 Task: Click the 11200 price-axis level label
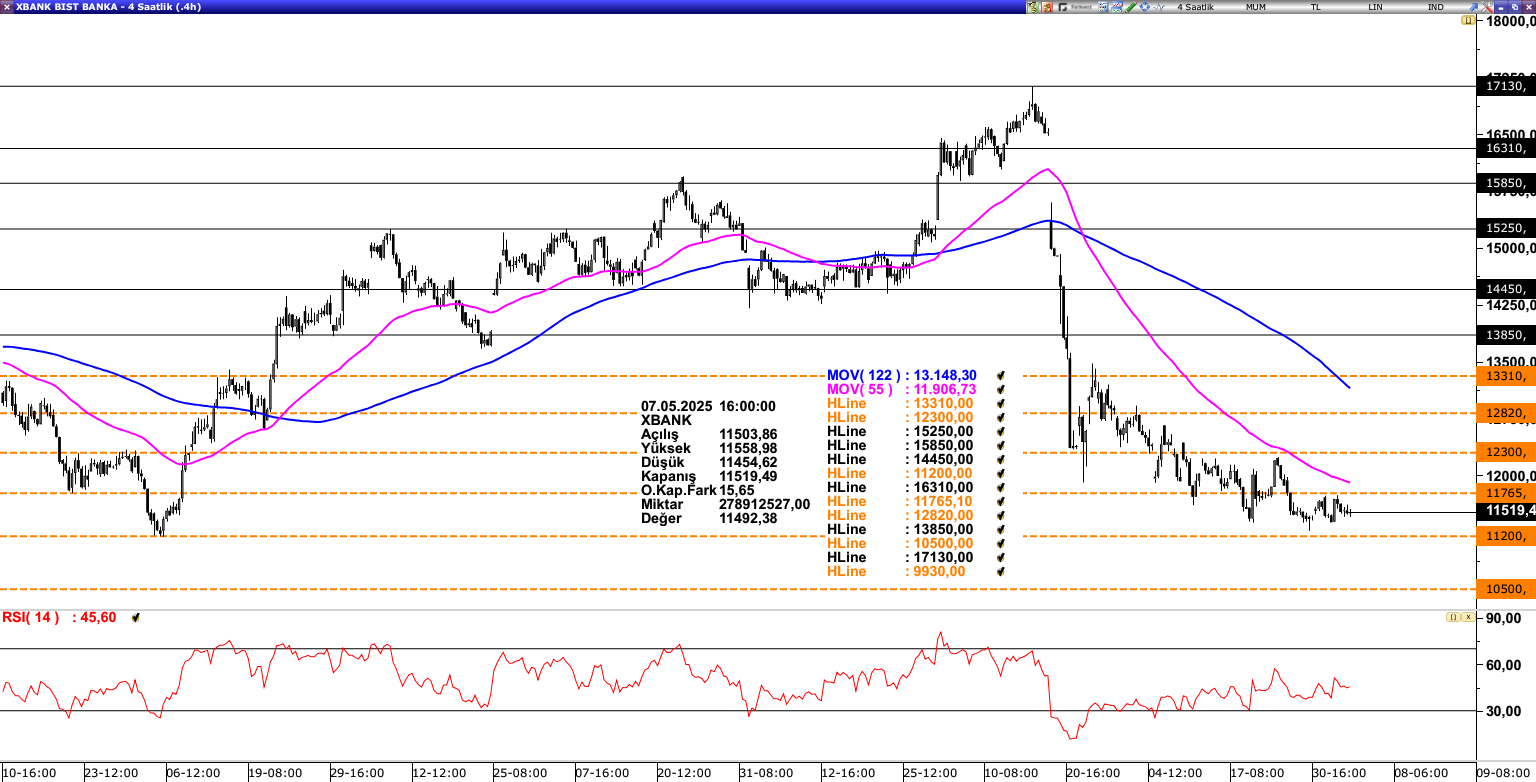[1505, 536]
